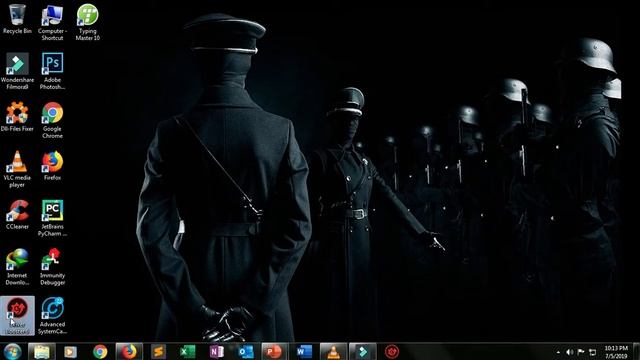Select the Typing Master 10 desktop icon

coord(87,22)
